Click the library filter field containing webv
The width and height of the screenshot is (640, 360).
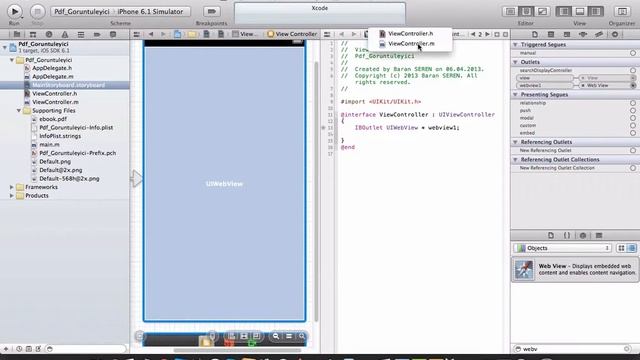[573, 349]
